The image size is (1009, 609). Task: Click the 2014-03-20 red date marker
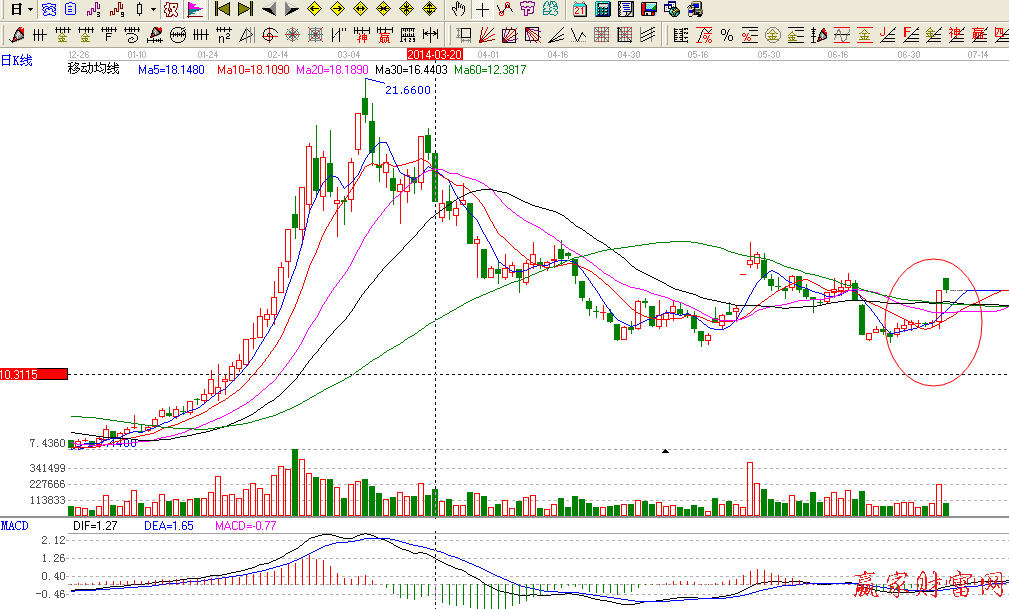point(435,52)
